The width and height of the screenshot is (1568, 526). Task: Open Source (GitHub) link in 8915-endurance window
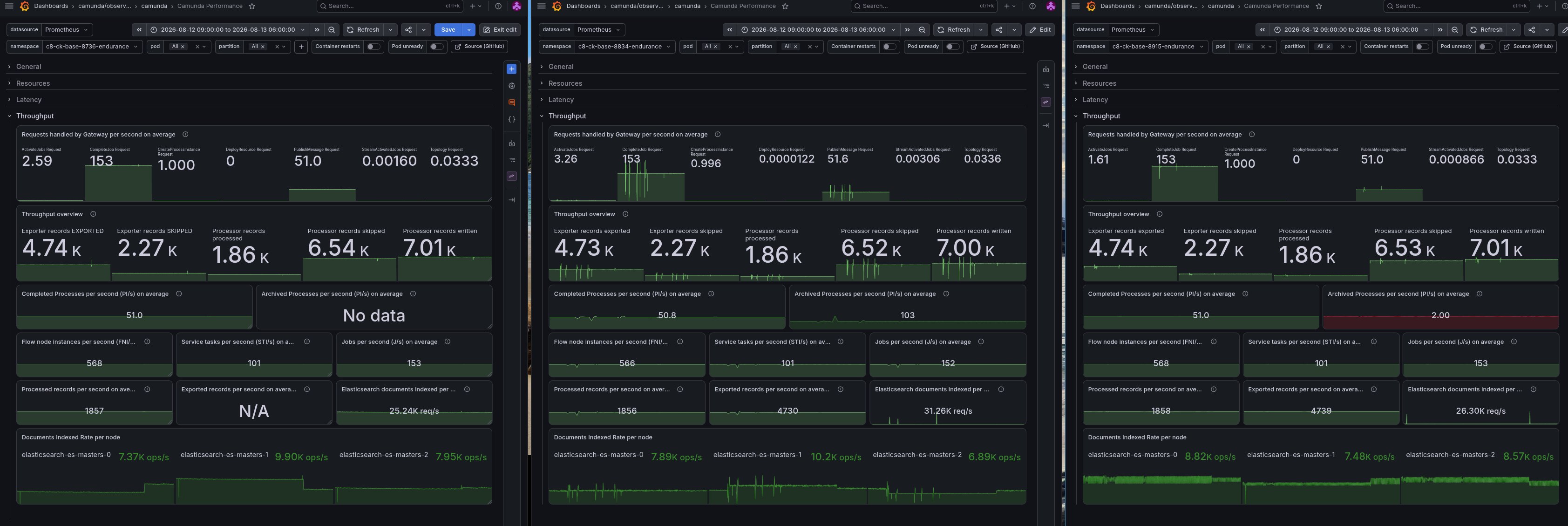[x=1528, y=46]
